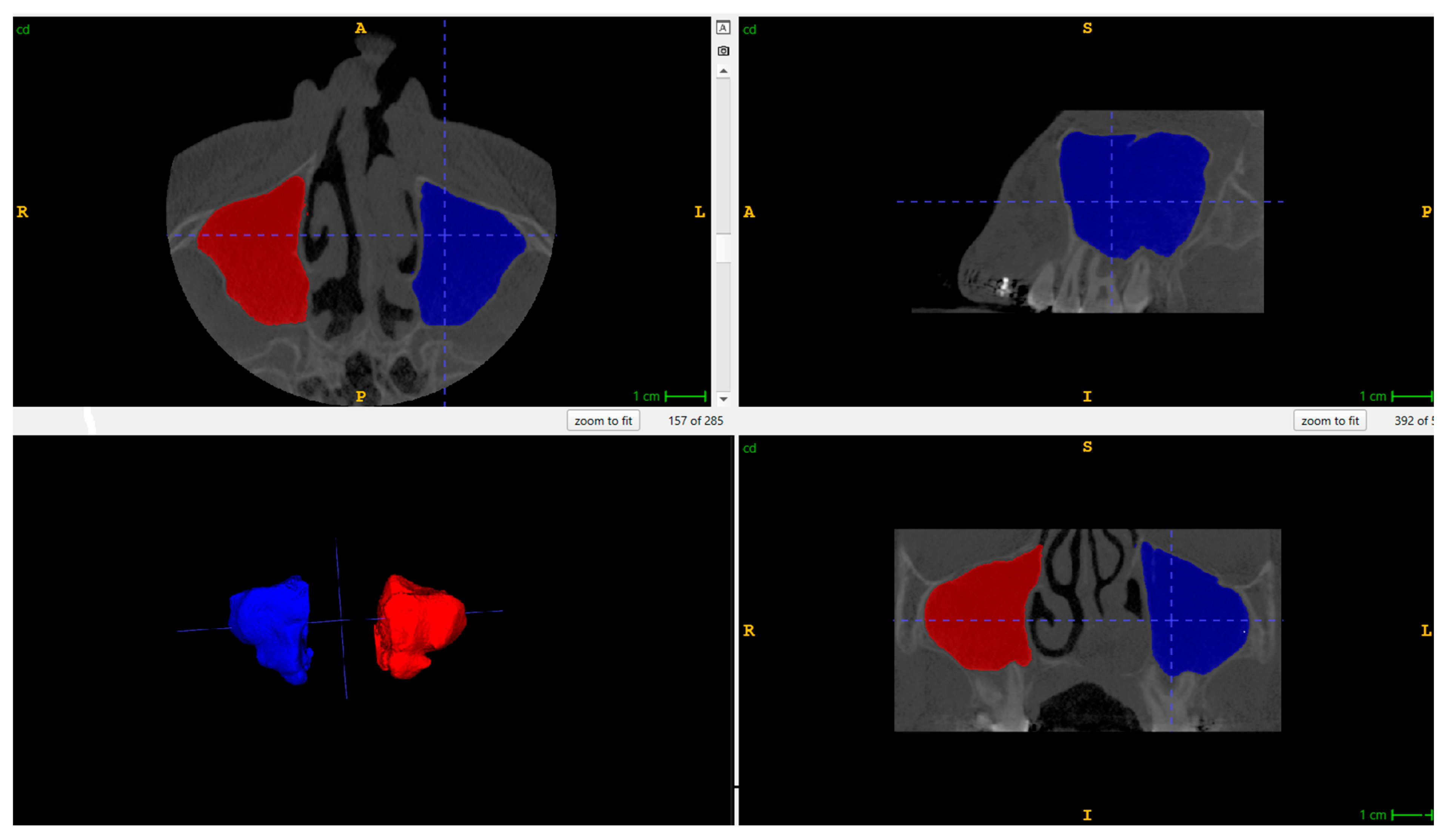Click the crosshair center in the sagittal view

click(1111, 202)
